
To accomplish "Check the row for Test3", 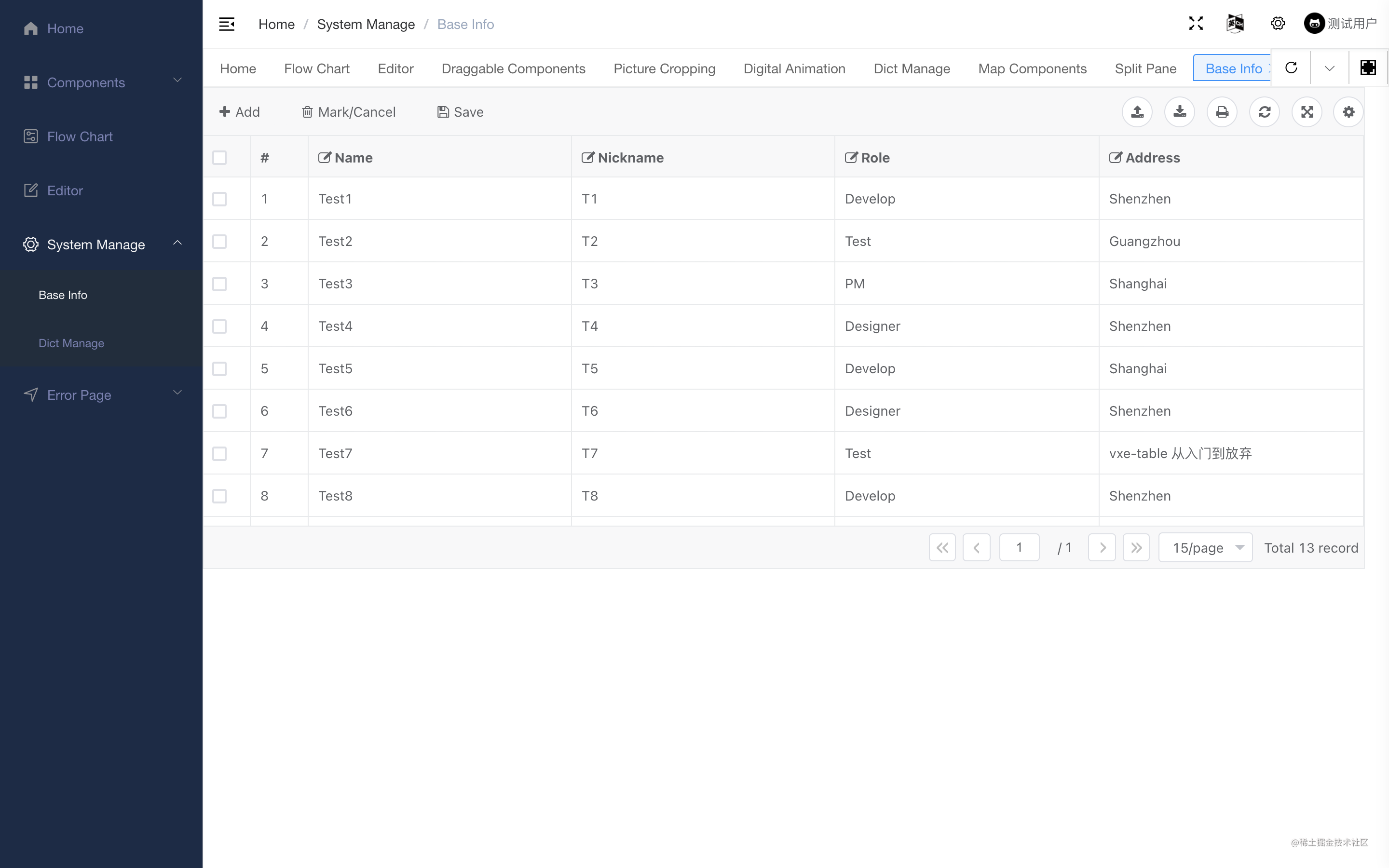I will pos(219,284).
